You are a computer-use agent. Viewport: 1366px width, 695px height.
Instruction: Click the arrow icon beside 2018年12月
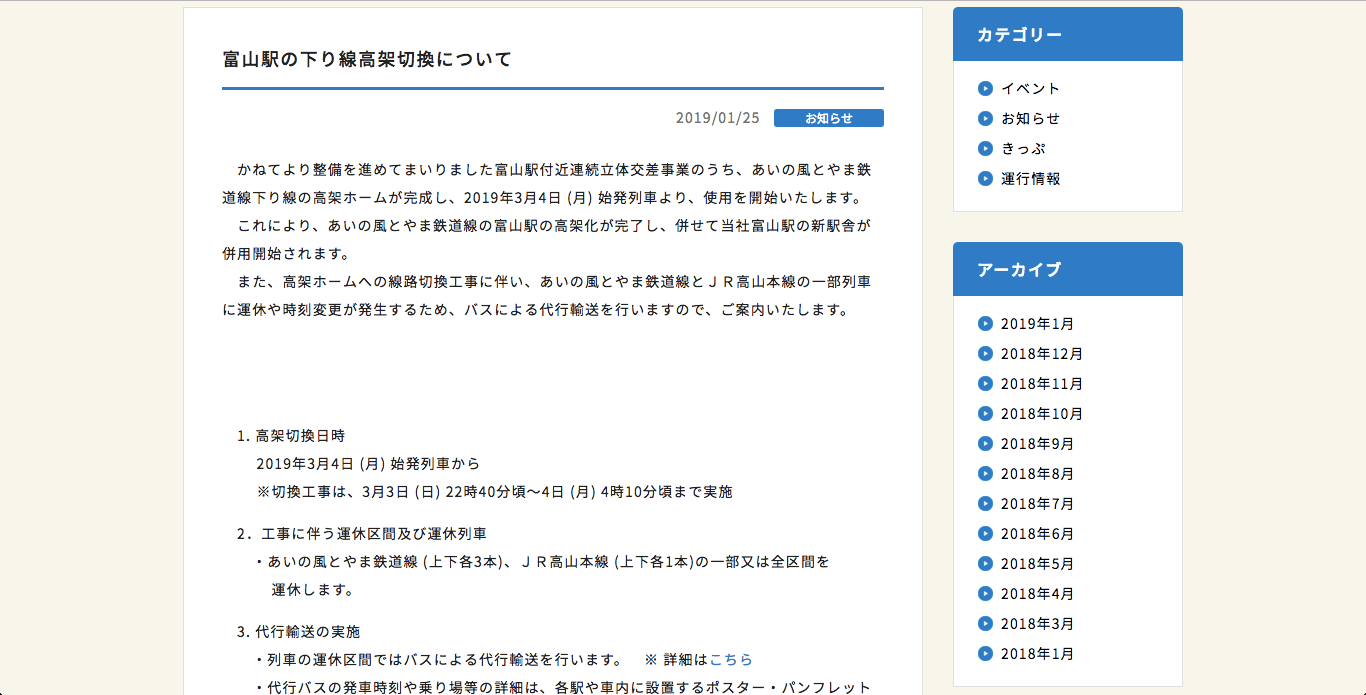click(x=985, y=353)
